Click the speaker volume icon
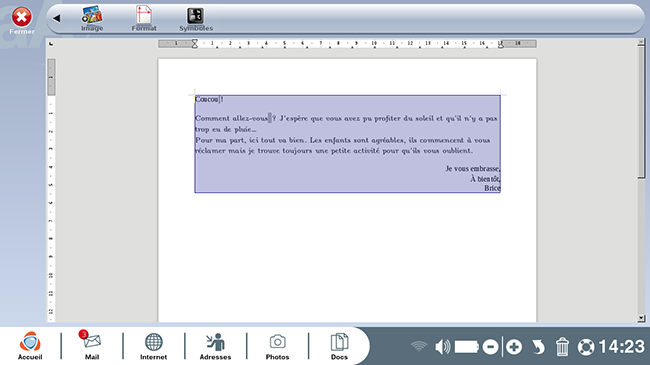 tap(442, 347)
